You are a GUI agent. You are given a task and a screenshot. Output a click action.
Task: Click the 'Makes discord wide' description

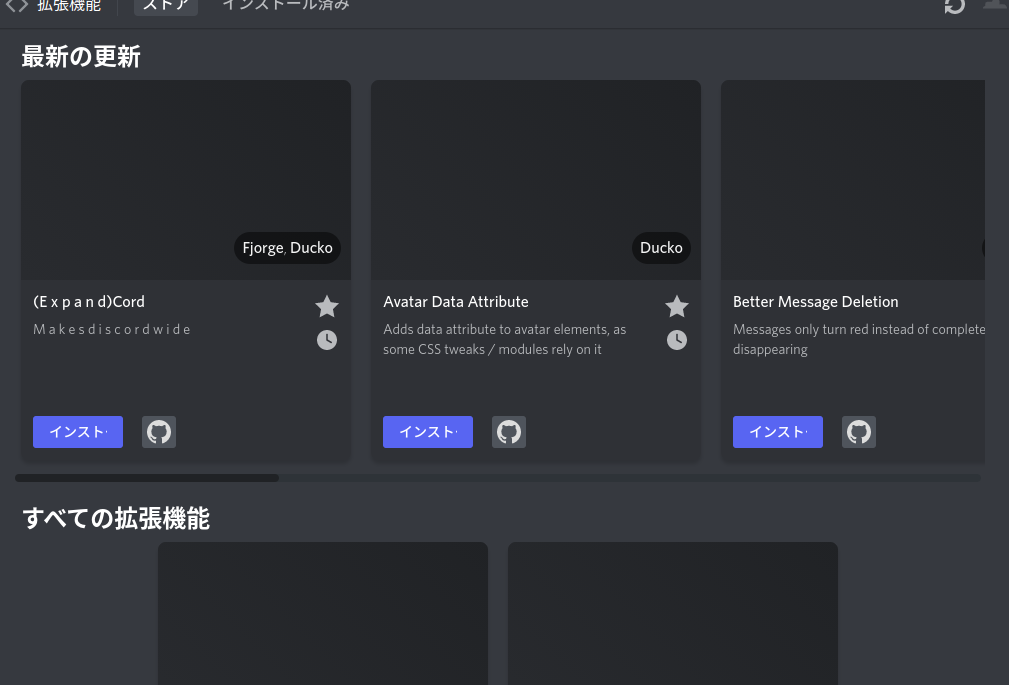coord(112,330)
